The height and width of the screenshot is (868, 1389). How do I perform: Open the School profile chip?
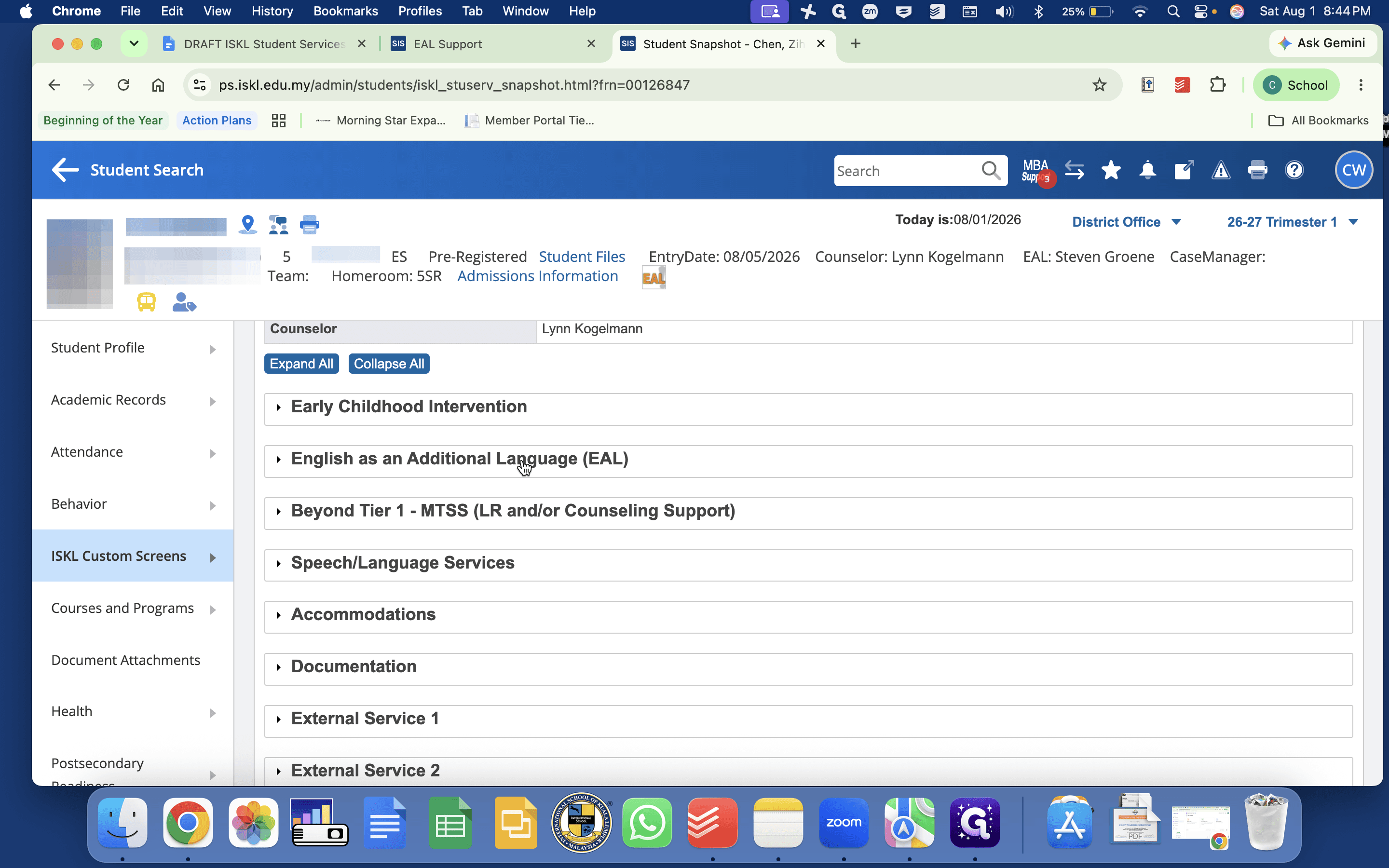click(x=1296, y=85)
